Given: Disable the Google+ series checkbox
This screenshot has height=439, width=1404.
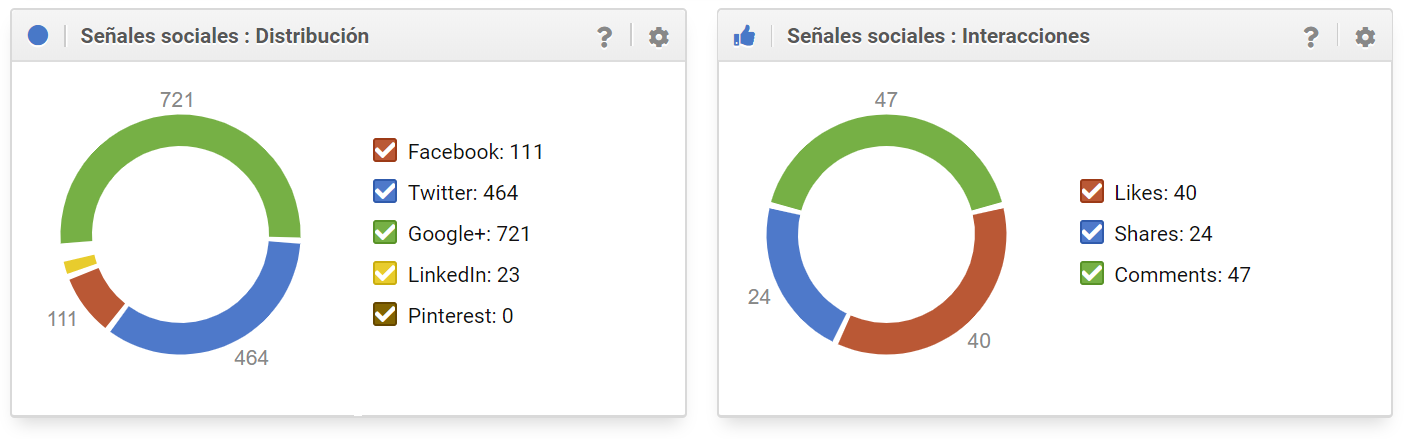Looking at the screenshot, I should tap(385, 233).
